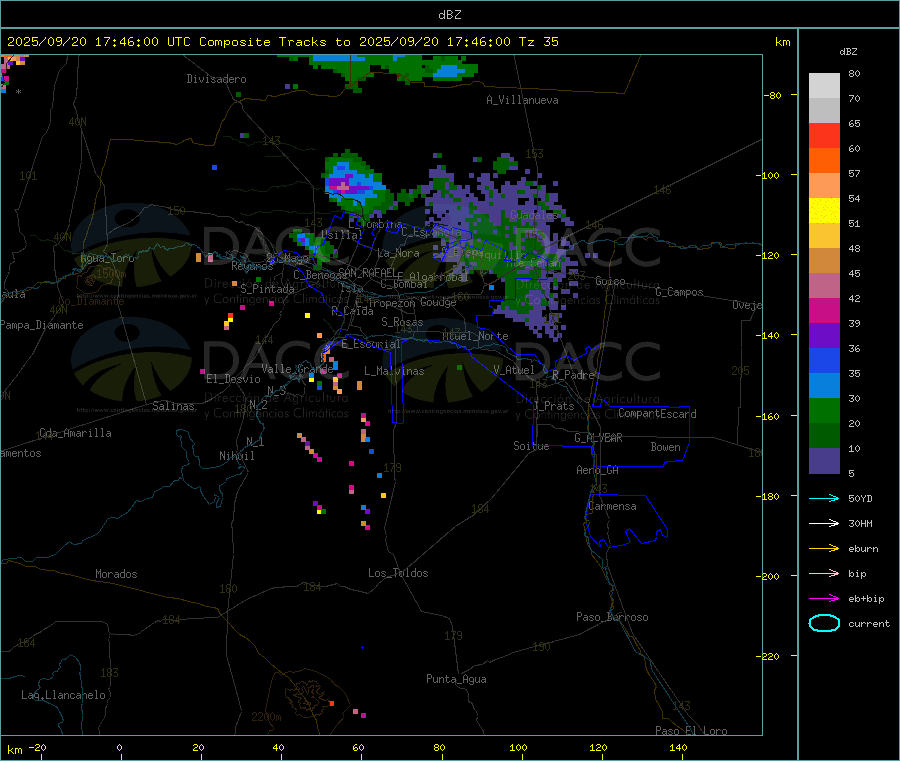Screen dimensions: 900x761
Task: Click the Nihuil map label
Action: tap(236, 456)
